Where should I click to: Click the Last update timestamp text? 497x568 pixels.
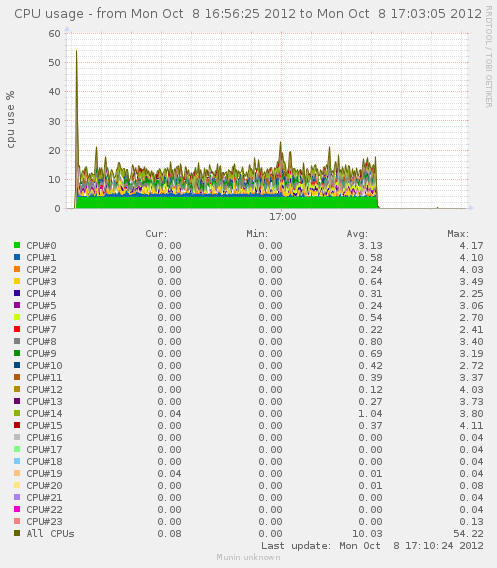pyautogui.click(x=372, y=546)
